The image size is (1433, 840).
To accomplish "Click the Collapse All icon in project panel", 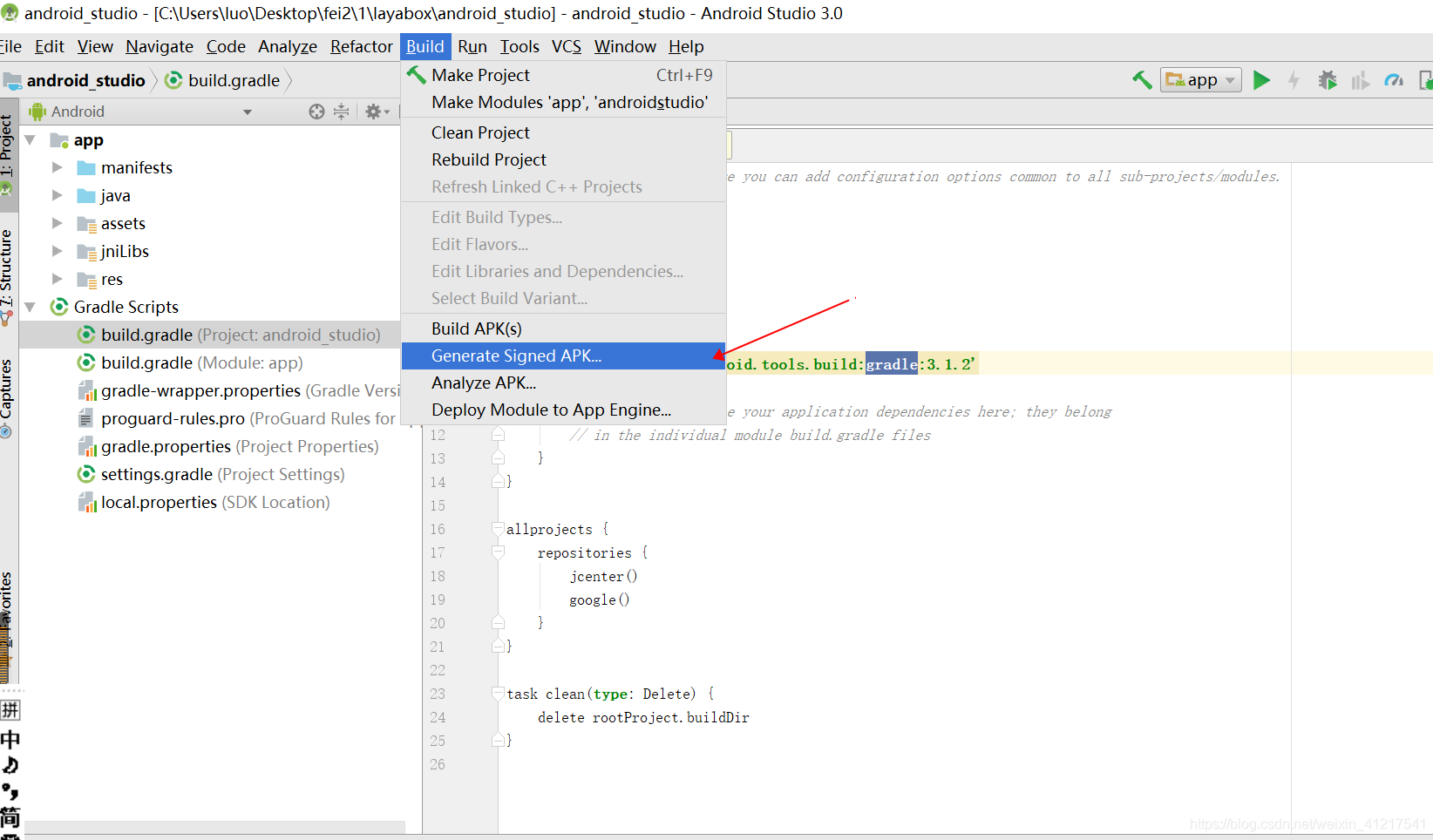I will click(342, 112).
